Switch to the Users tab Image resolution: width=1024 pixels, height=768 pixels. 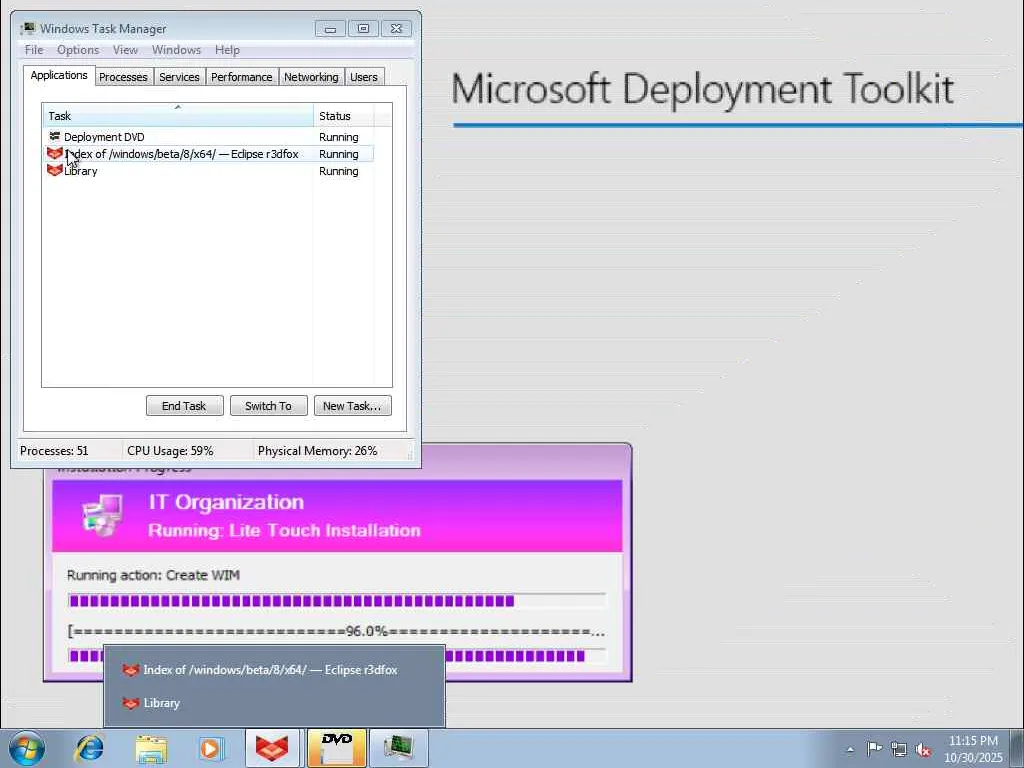[364, 77]
